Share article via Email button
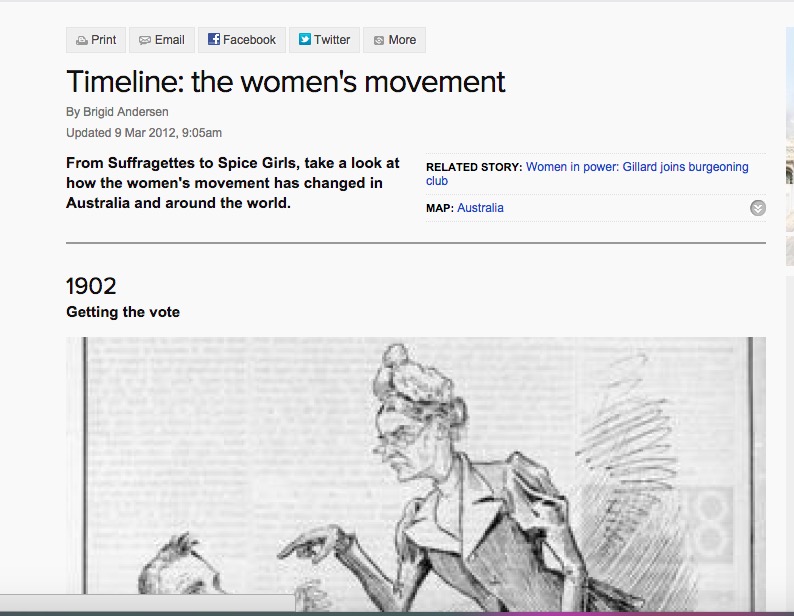Image resolution: width=794 pixels, height=616 pixels. (x=162, y=40)
